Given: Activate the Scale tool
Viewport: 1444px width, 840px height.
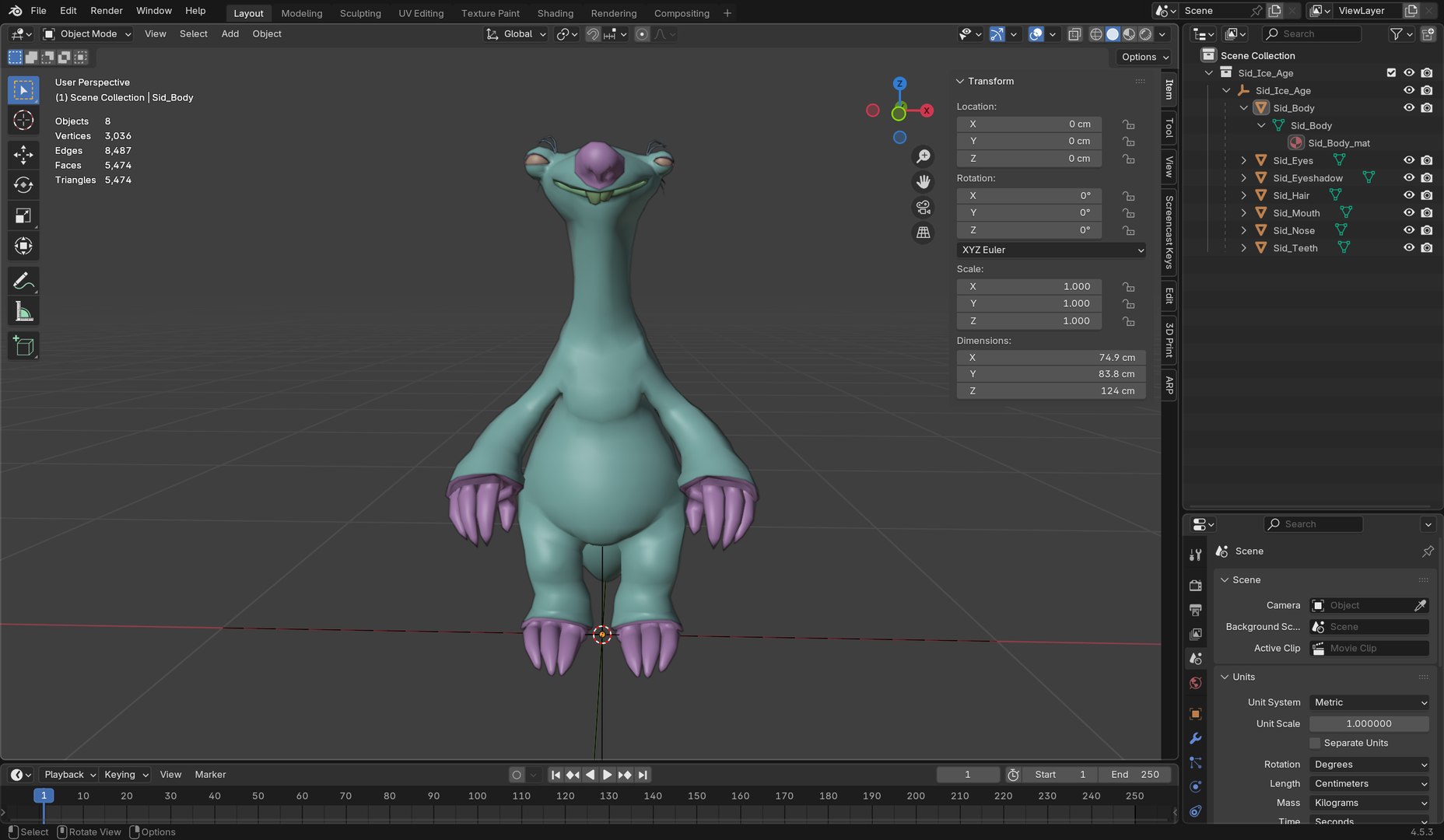Looking at the screenshot, I should (23, 215).
